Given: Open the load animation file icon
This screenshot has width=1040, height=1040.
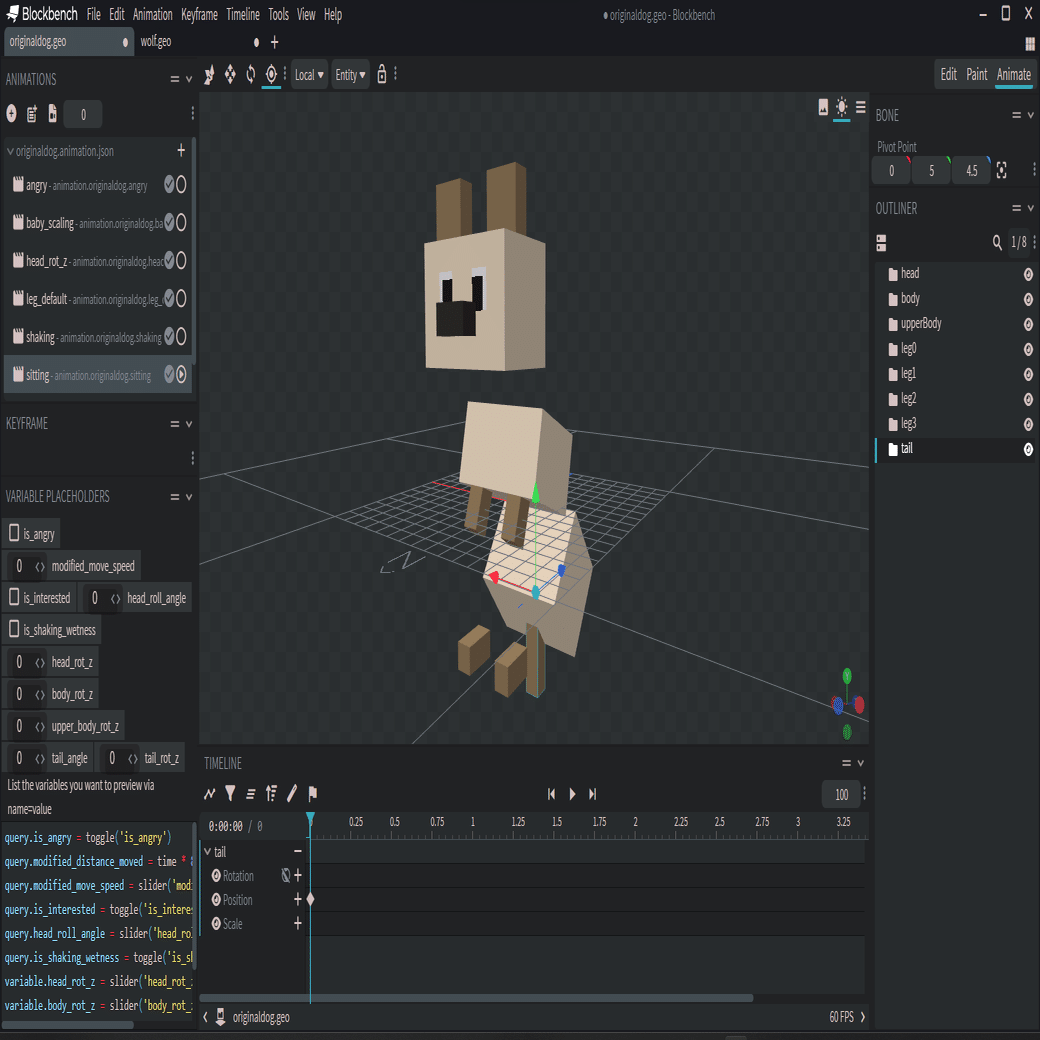Looking at the screenshot, I should click(32, 114).
